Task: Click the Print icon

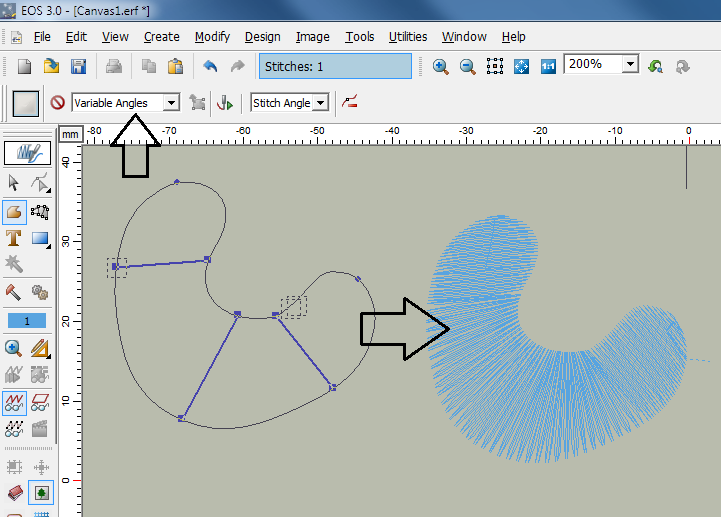Action: pyautogui.click(x=114, y=66)
